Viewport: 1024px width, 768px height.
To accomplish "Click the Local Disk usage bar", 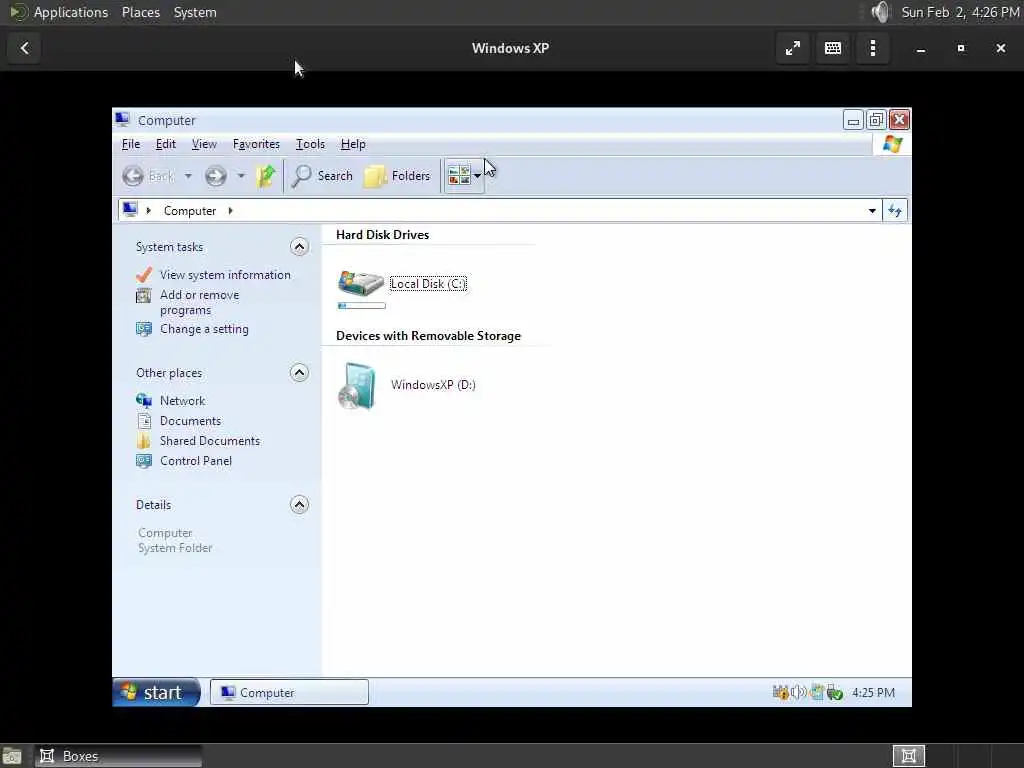I will (362, 306).
